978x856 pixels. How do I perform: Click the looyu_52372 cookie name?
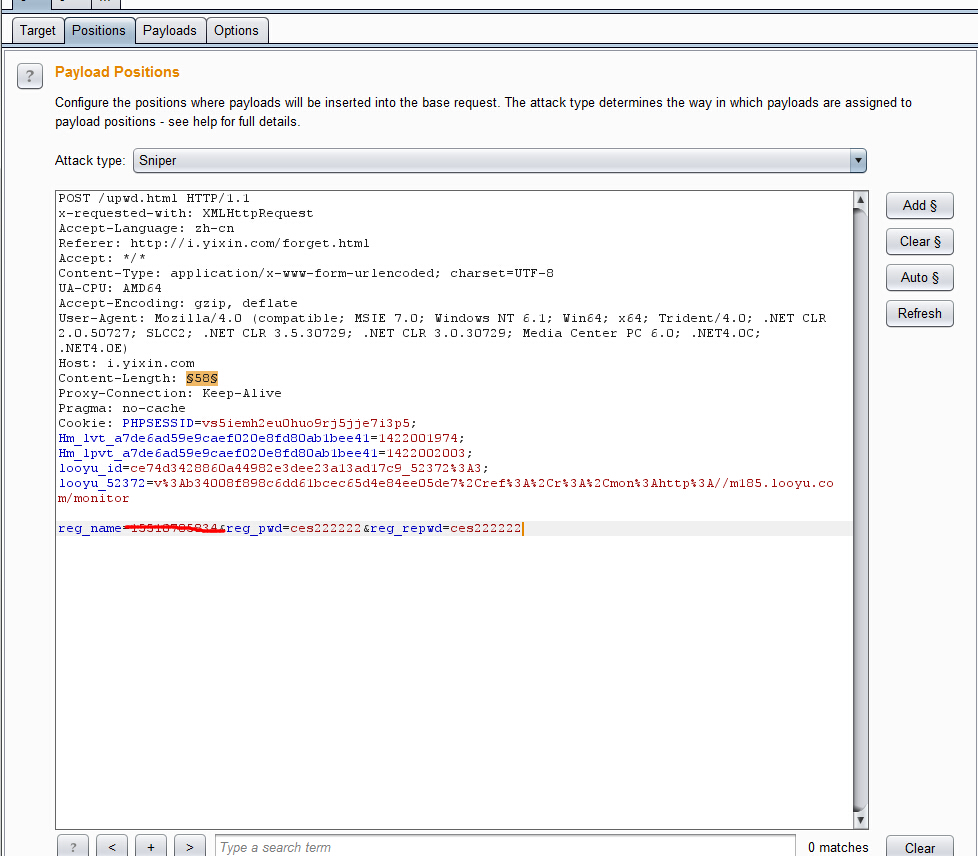click(x=102, y=483)
